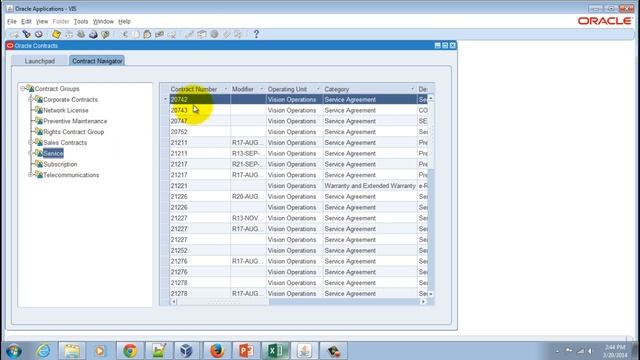The width and height of the screenshot is (640, 360).
Task: Click the Edit Field toolbar icon
Action: [x=189, y=34]
